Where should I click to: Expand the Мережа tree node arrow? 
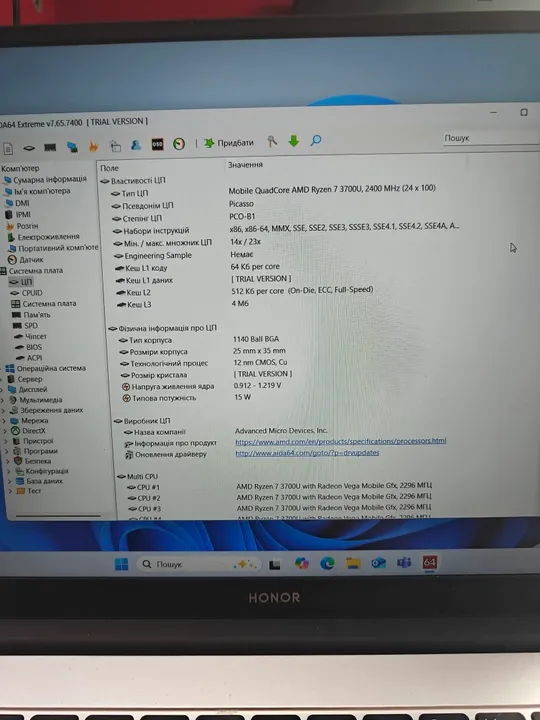(5, 421)
